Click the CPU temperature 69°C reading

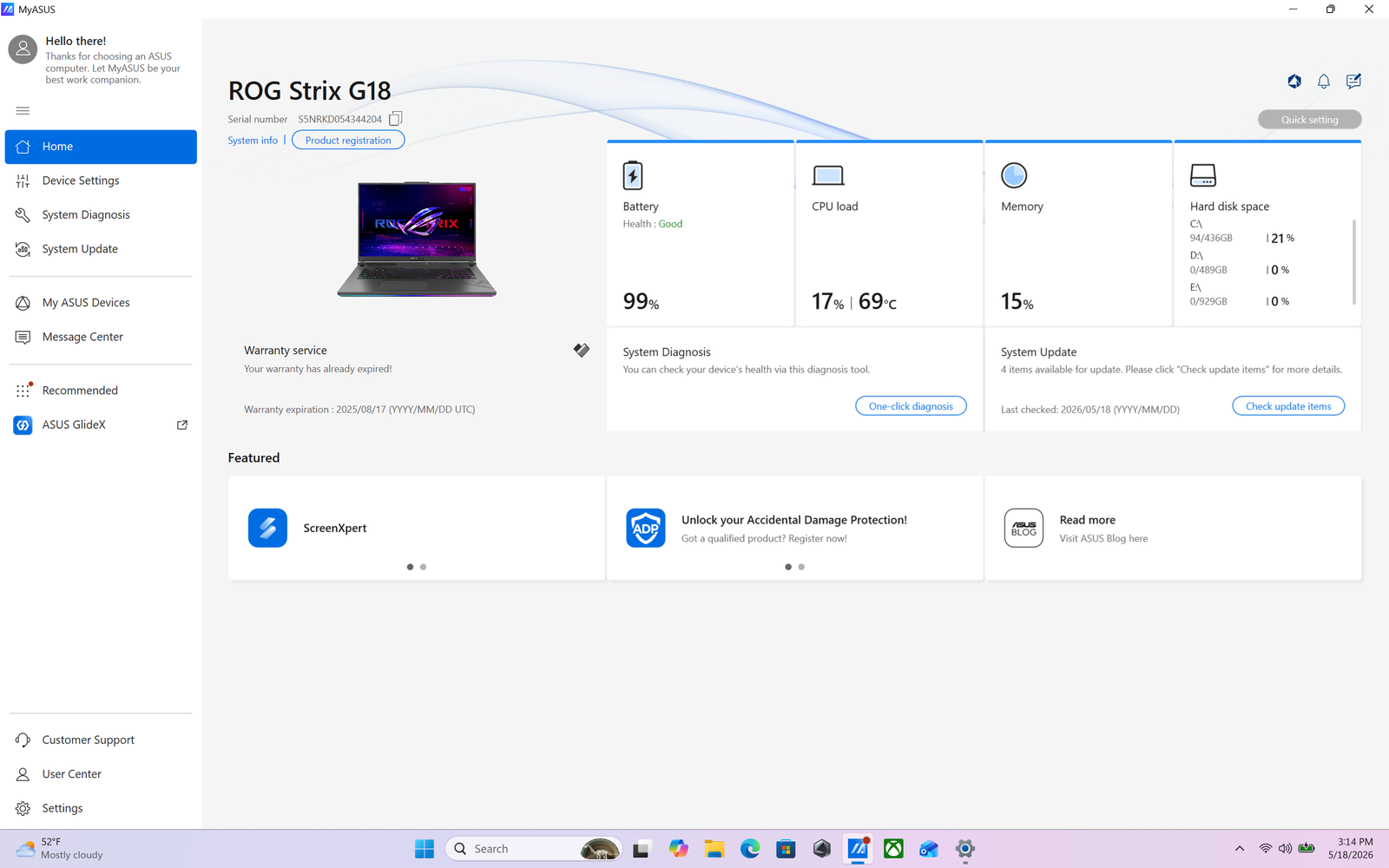click(x=878, y=301)
